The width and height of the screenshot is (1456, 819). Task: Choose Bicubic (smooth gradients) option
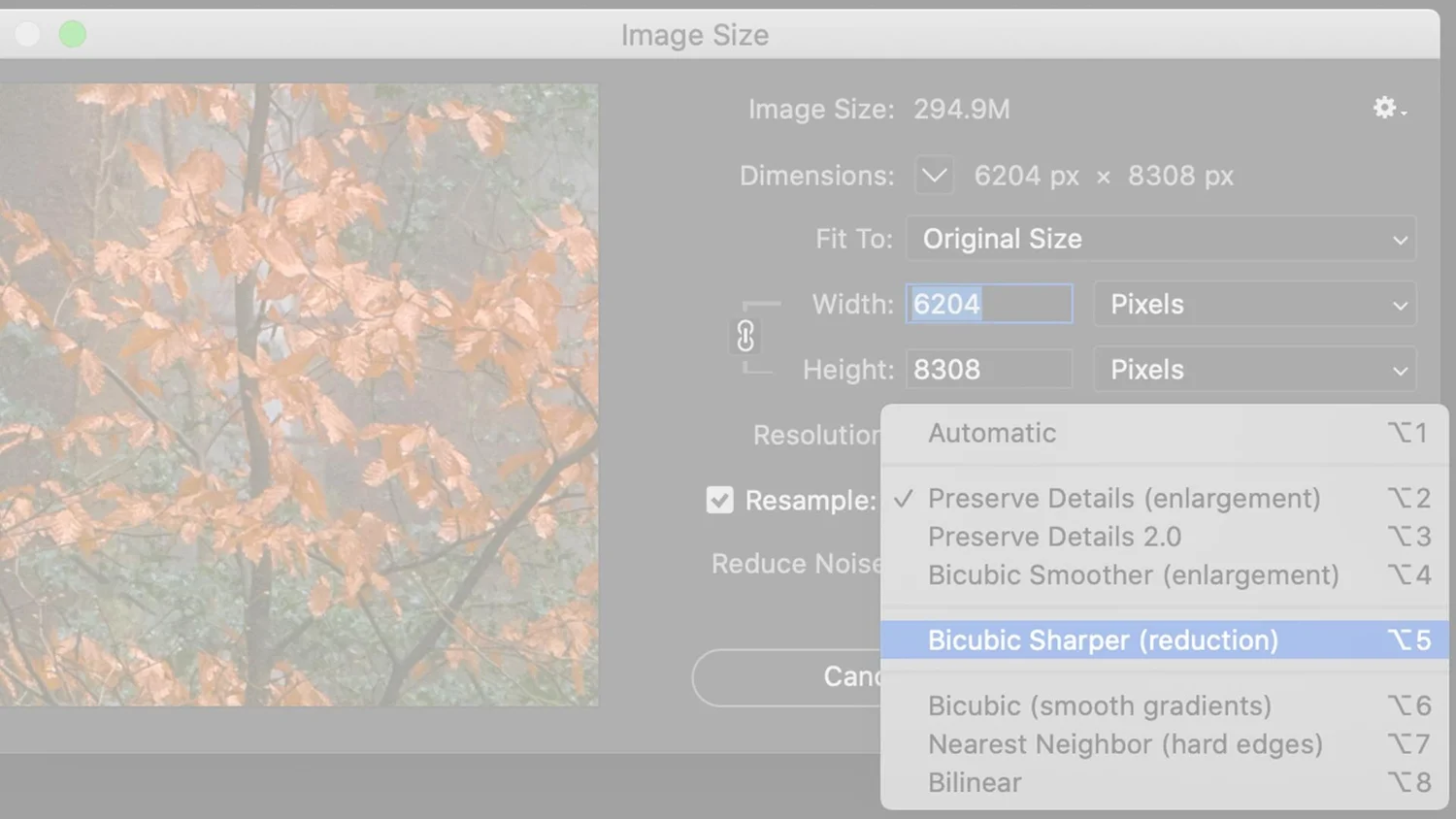tap(1164, 705)
